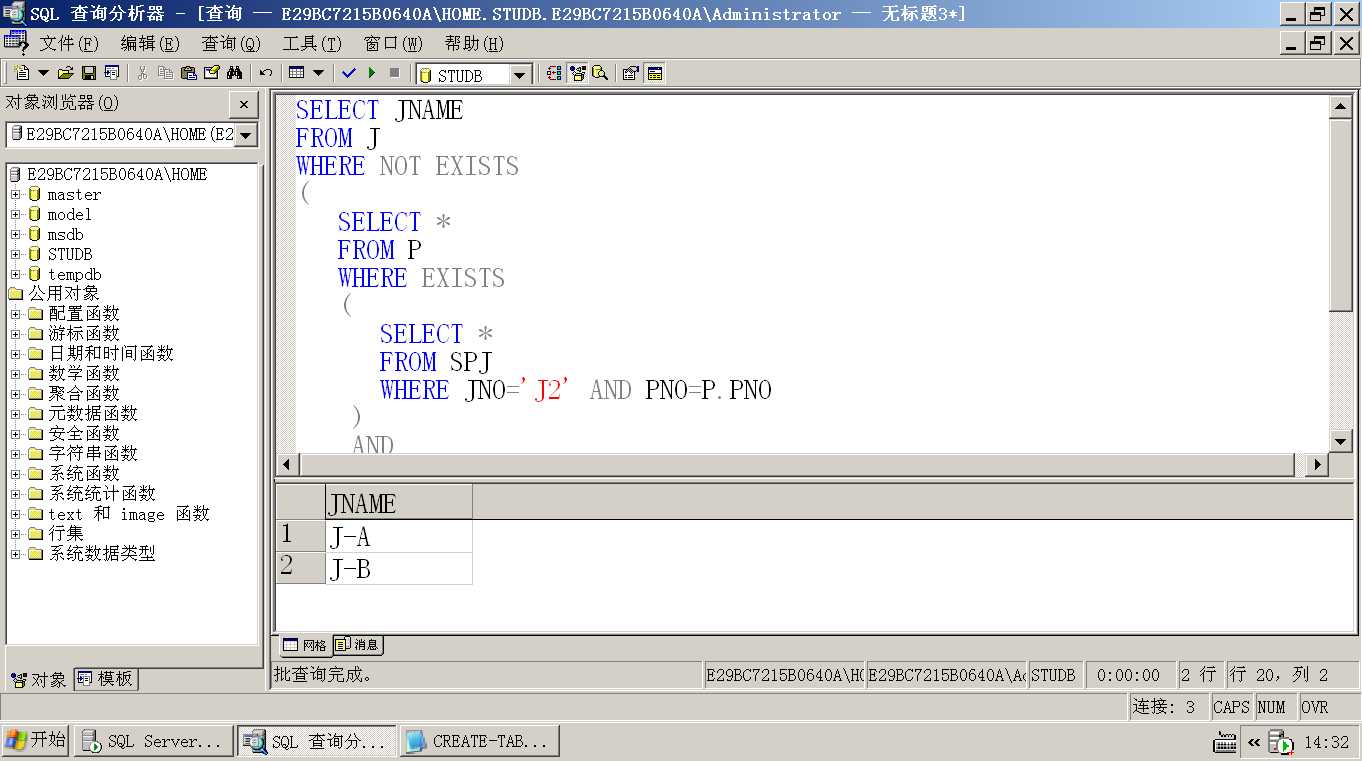Switch to the 模板 tab
Viewport: 1362px width, 761px height.
coord(106,679)
